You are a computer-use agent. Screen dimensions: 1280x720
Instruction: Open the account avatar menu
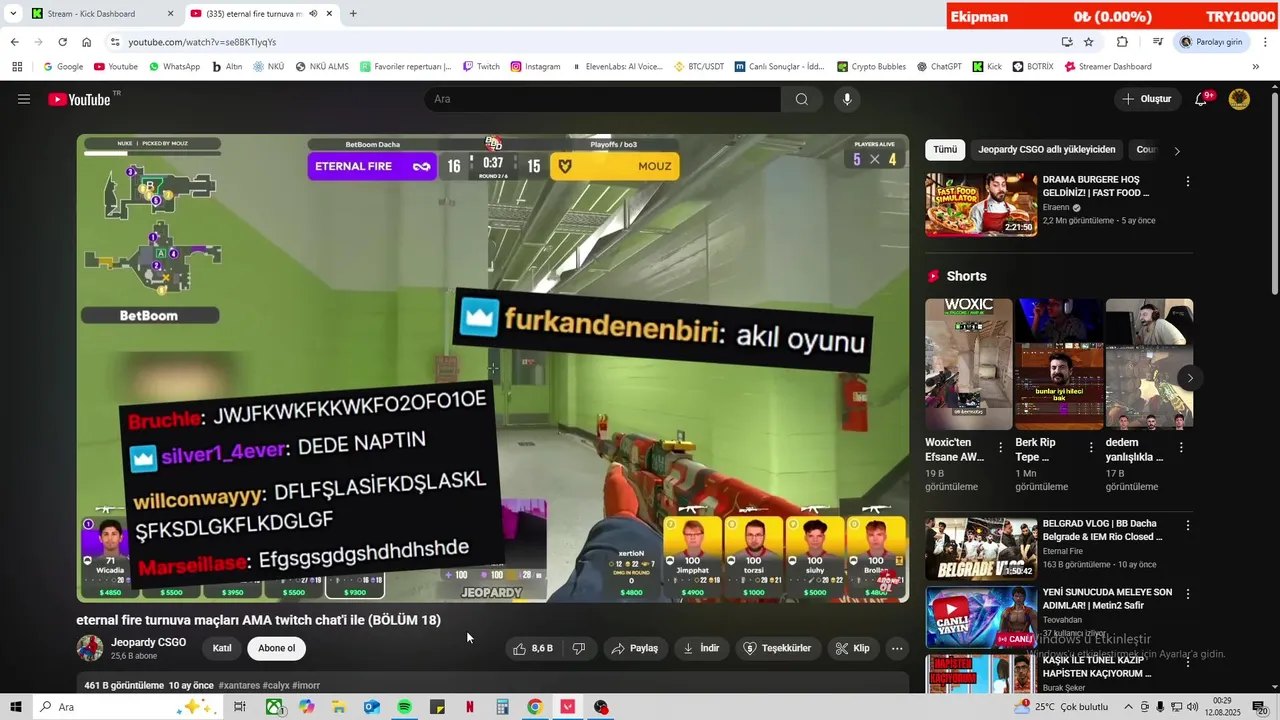[x=1239, y=99]
